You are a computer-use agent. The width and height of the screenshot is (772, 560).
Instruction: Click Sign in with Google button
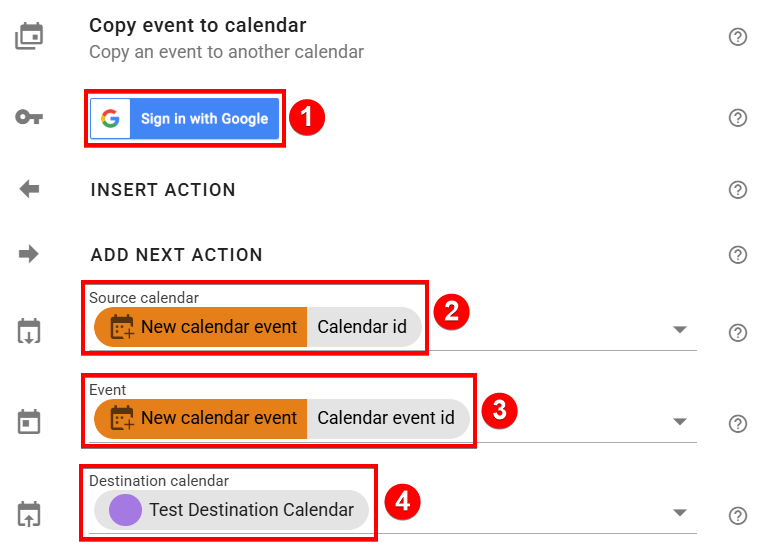(185, 119)
